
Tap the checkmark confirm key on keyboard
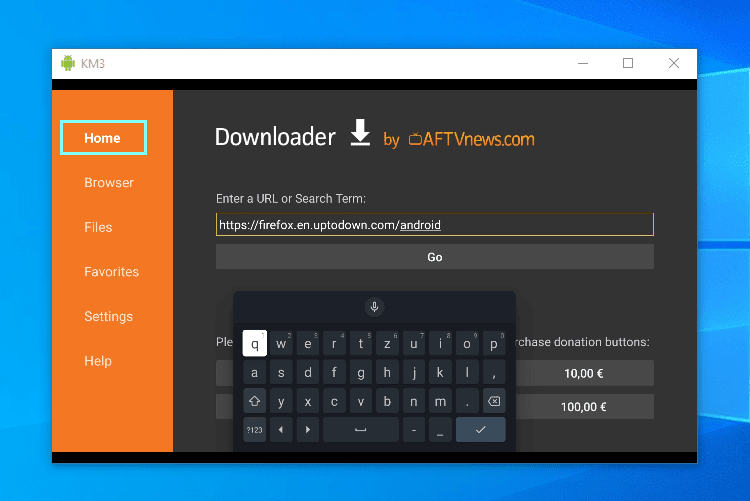tap(481, 430)
